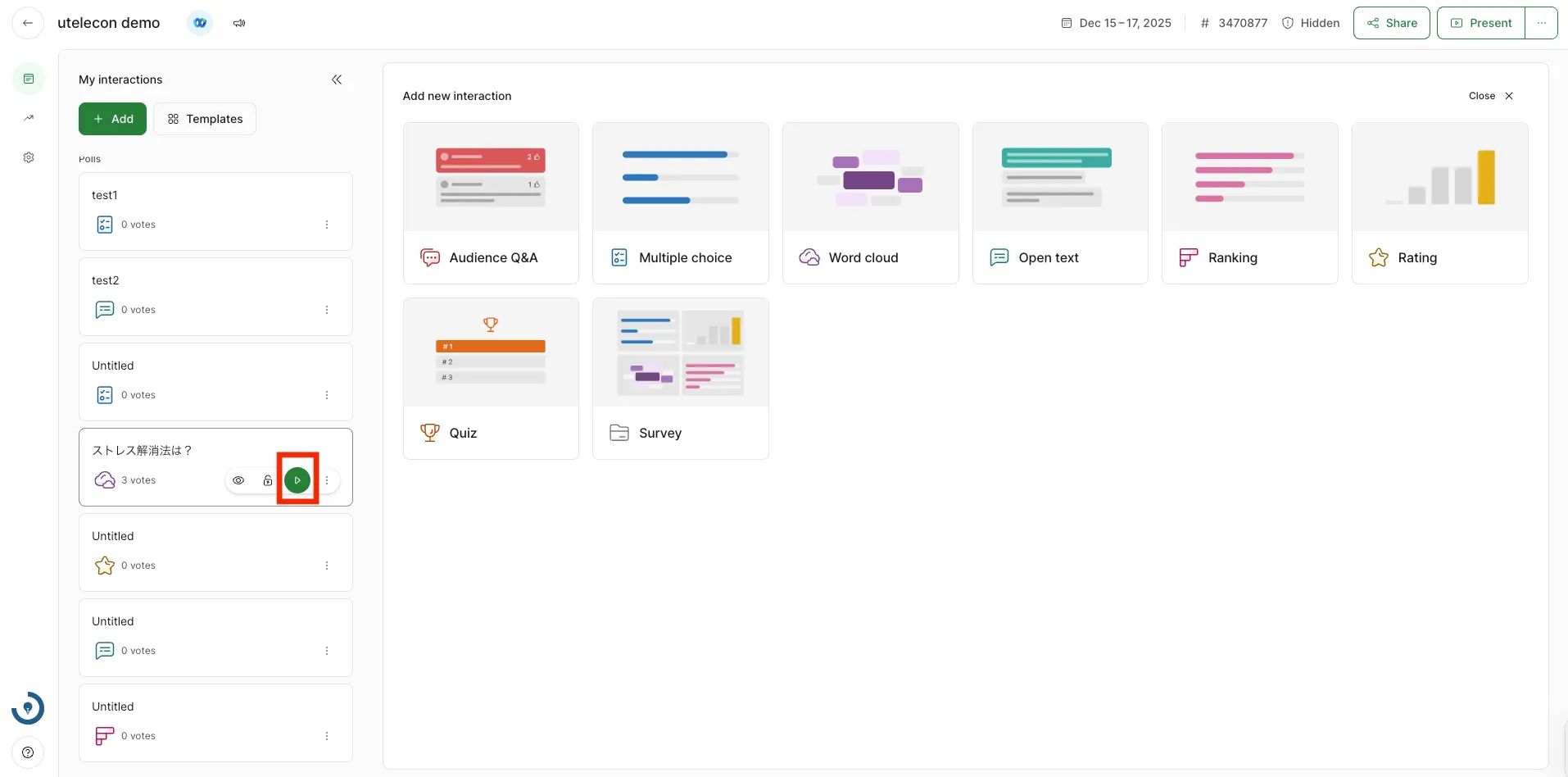
Task: Open the help question mark icon
Action: click(28, 752)
